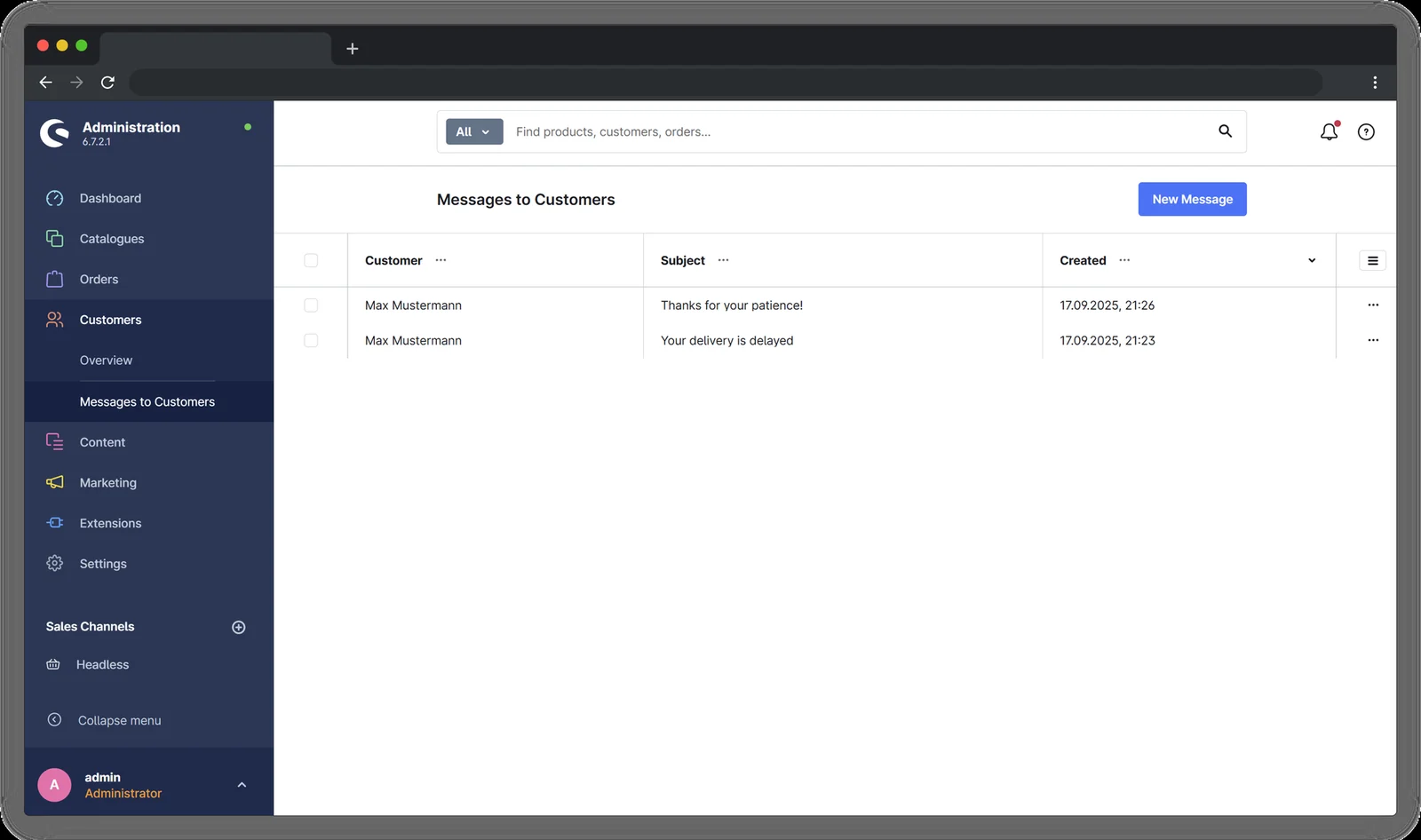Click the Sales Channels heading
This screenshot has width=1421, height=840.
click(91, 626)
